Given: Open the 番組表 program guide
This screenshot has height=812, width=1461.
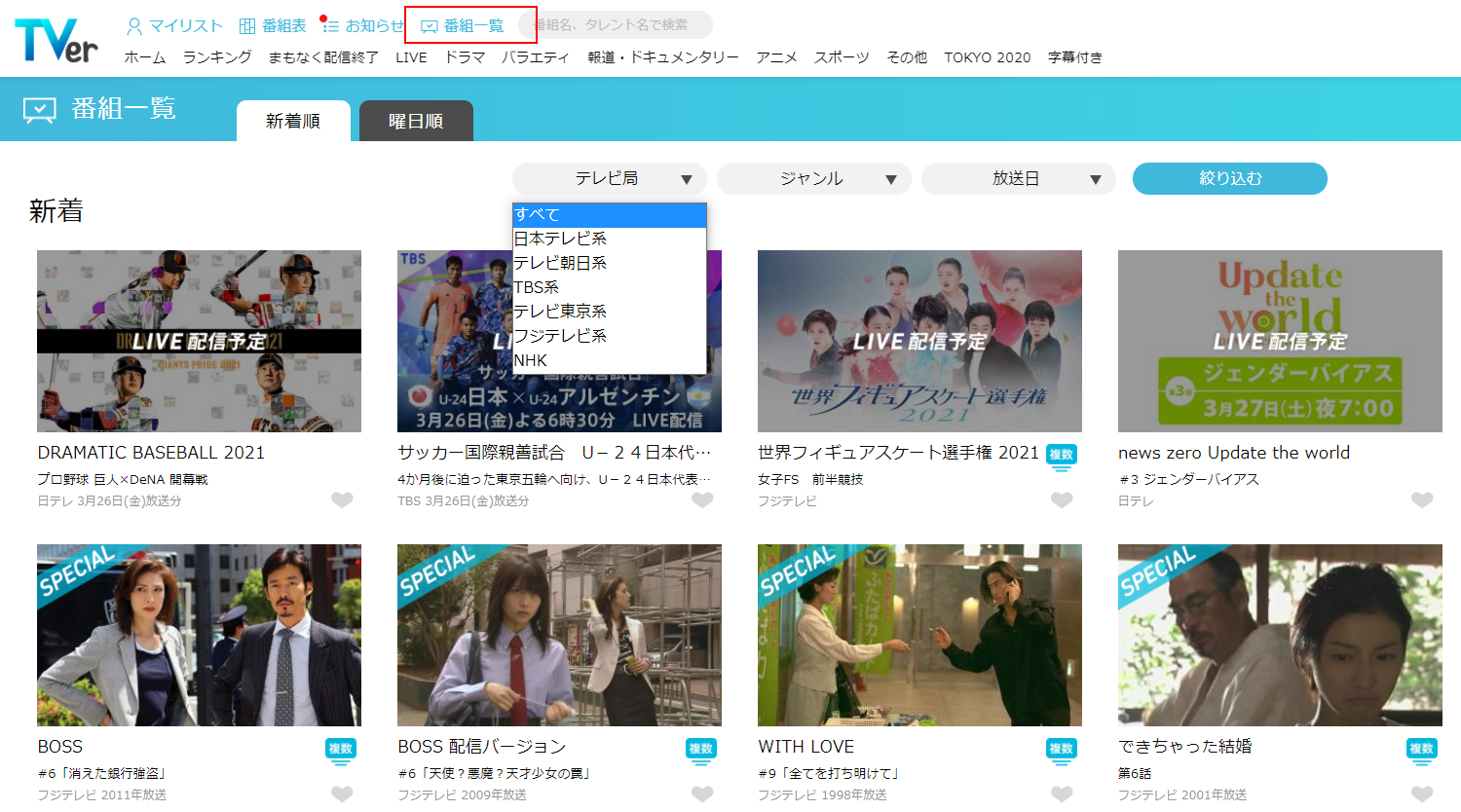Looking at the screenshot, I should pos(273,26).
